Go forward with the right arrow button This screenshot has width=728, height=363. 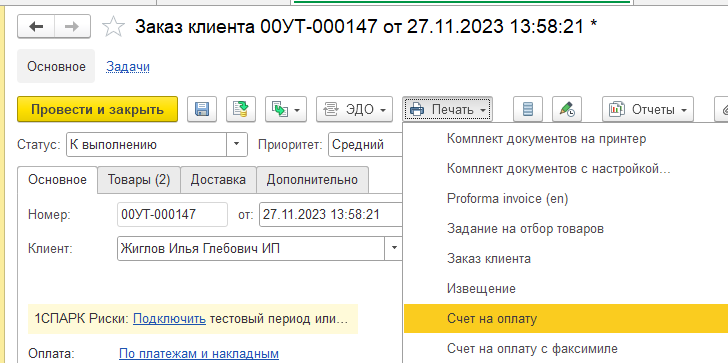click(x=72, y=27)
